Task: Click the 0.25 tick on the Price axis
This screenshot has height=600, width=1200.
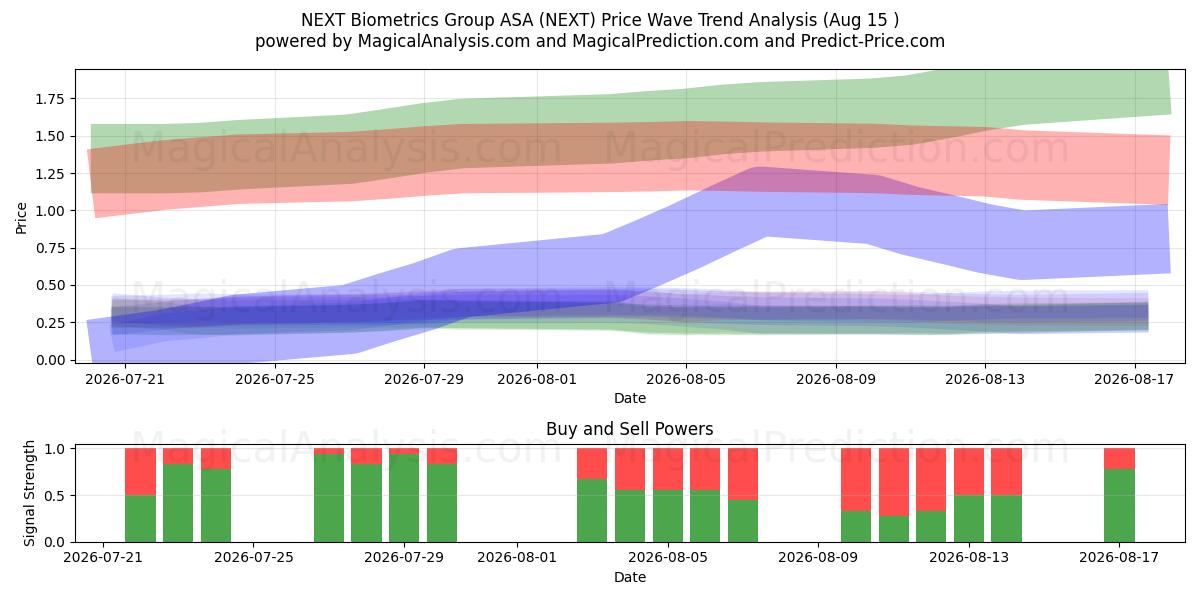Action: [x=50, y=323]
